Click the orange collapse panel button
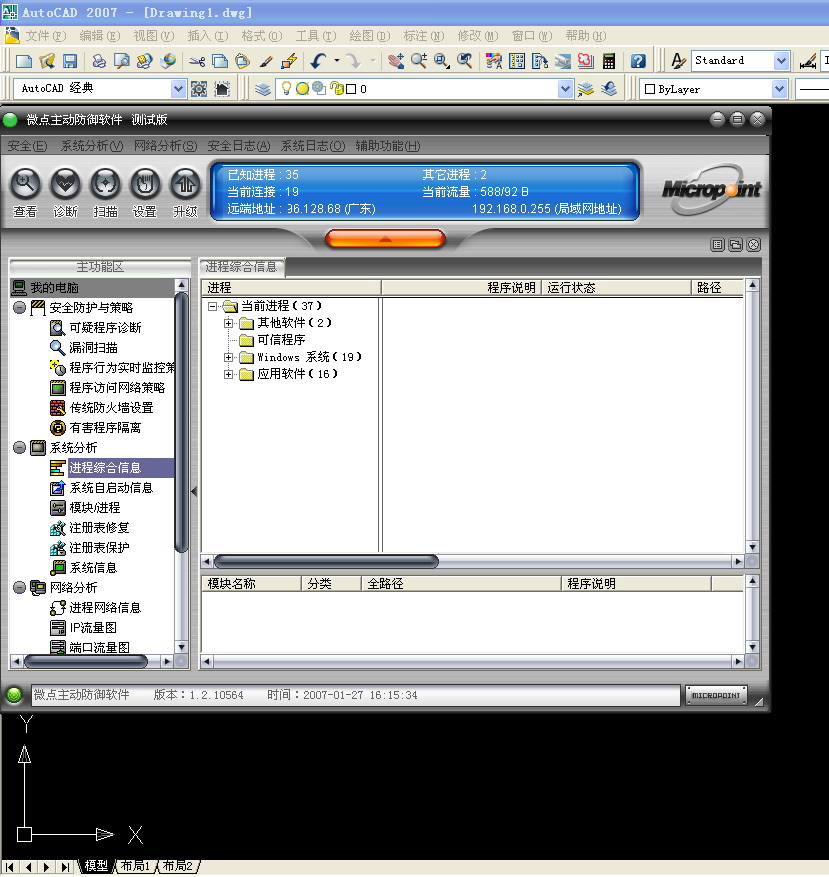 tap(385, 239)
